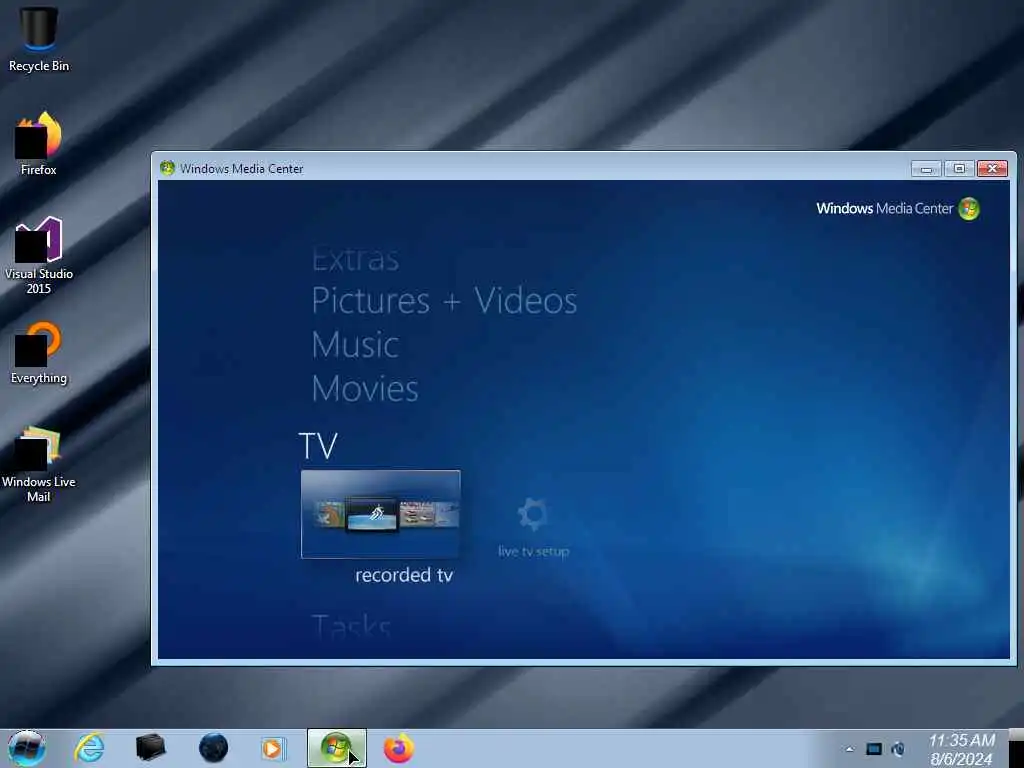Show hidden system tray icons
The width and height of the screenshot is (1024, 768).
click(849, 749)
